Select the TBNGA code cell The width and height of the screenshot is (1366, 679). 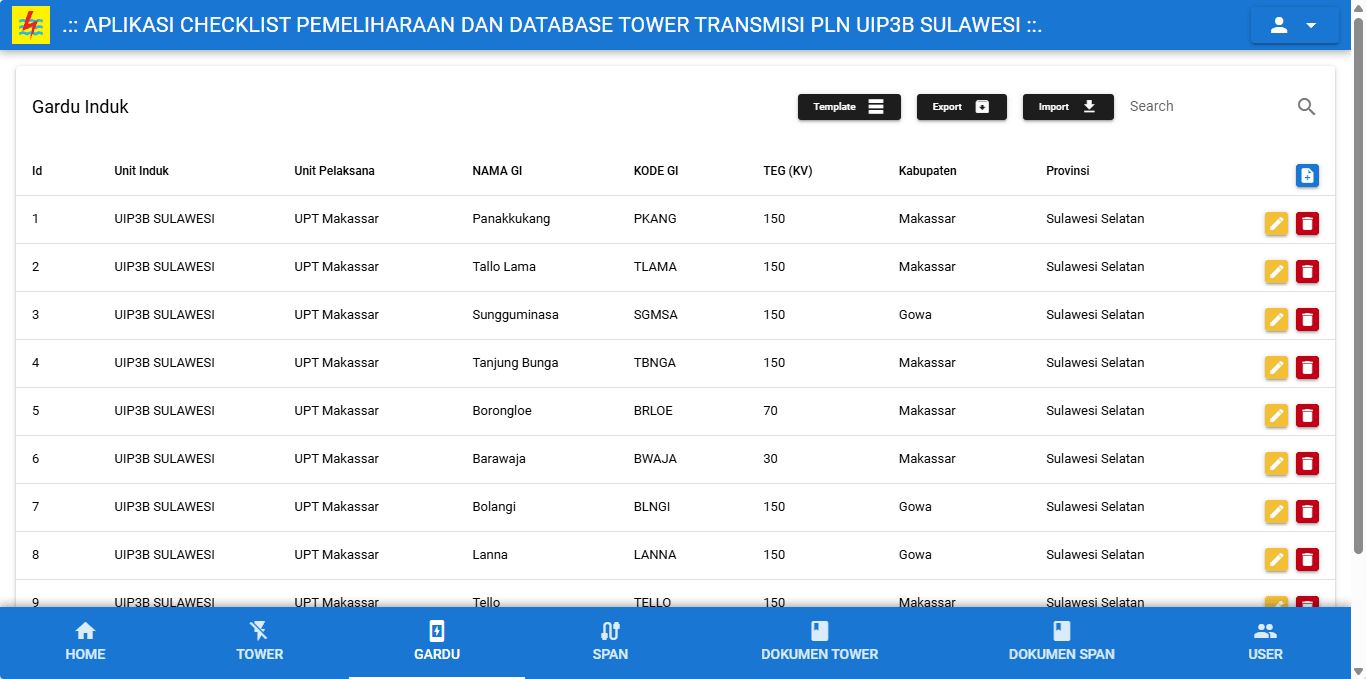(x=655, y=363)
